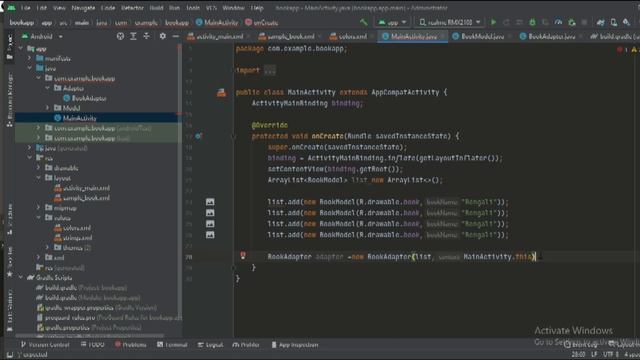Expand the folded import statements
This screenshot has height=360, width=640.
[x=270, y=70]
